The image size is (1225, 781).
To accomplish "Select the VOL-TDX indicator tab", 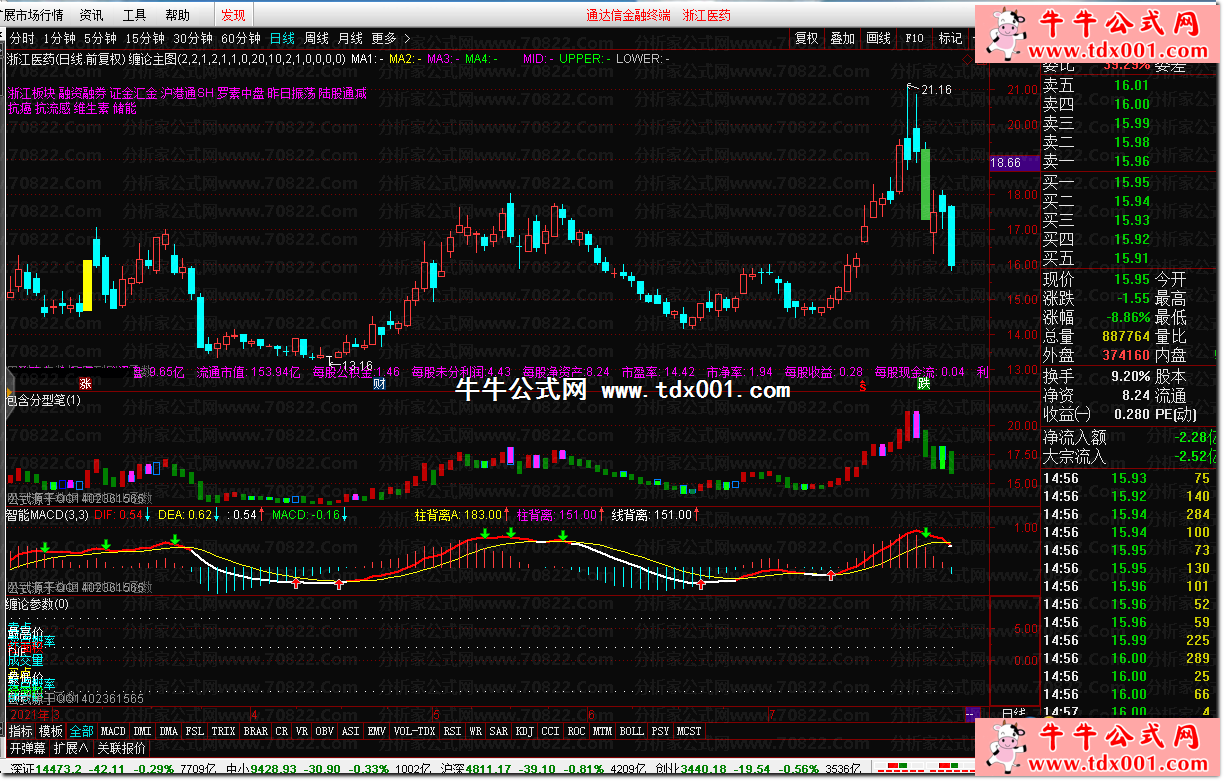I will [414, 731].
